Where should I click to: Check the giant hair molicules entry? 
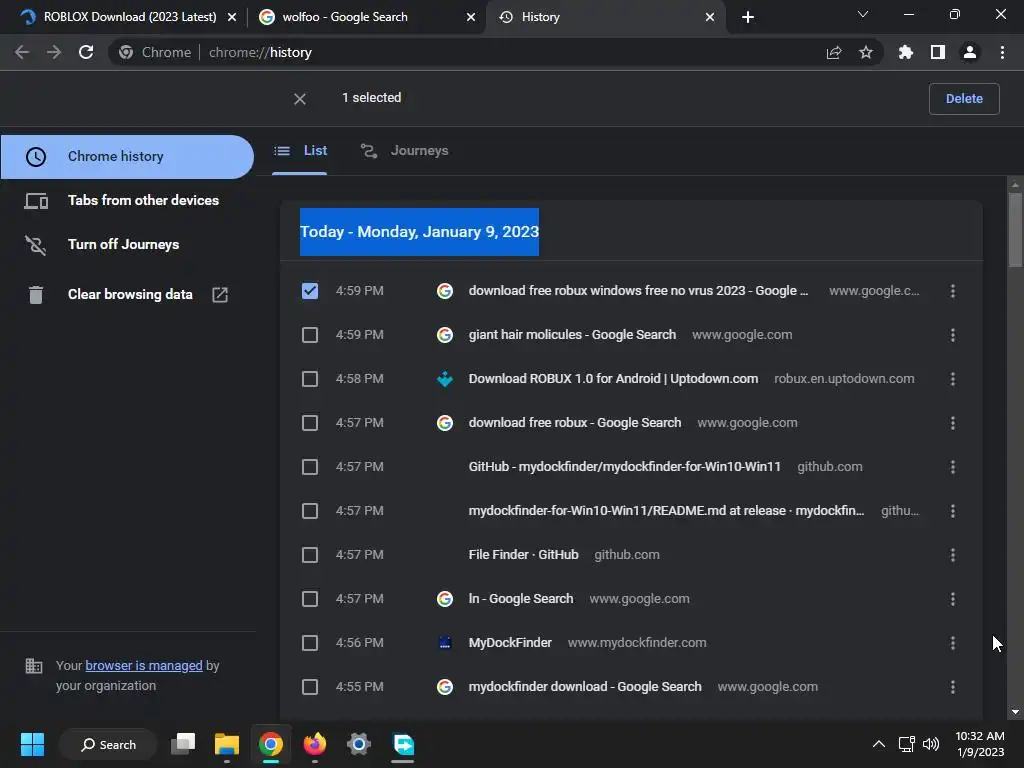[310, 335]
